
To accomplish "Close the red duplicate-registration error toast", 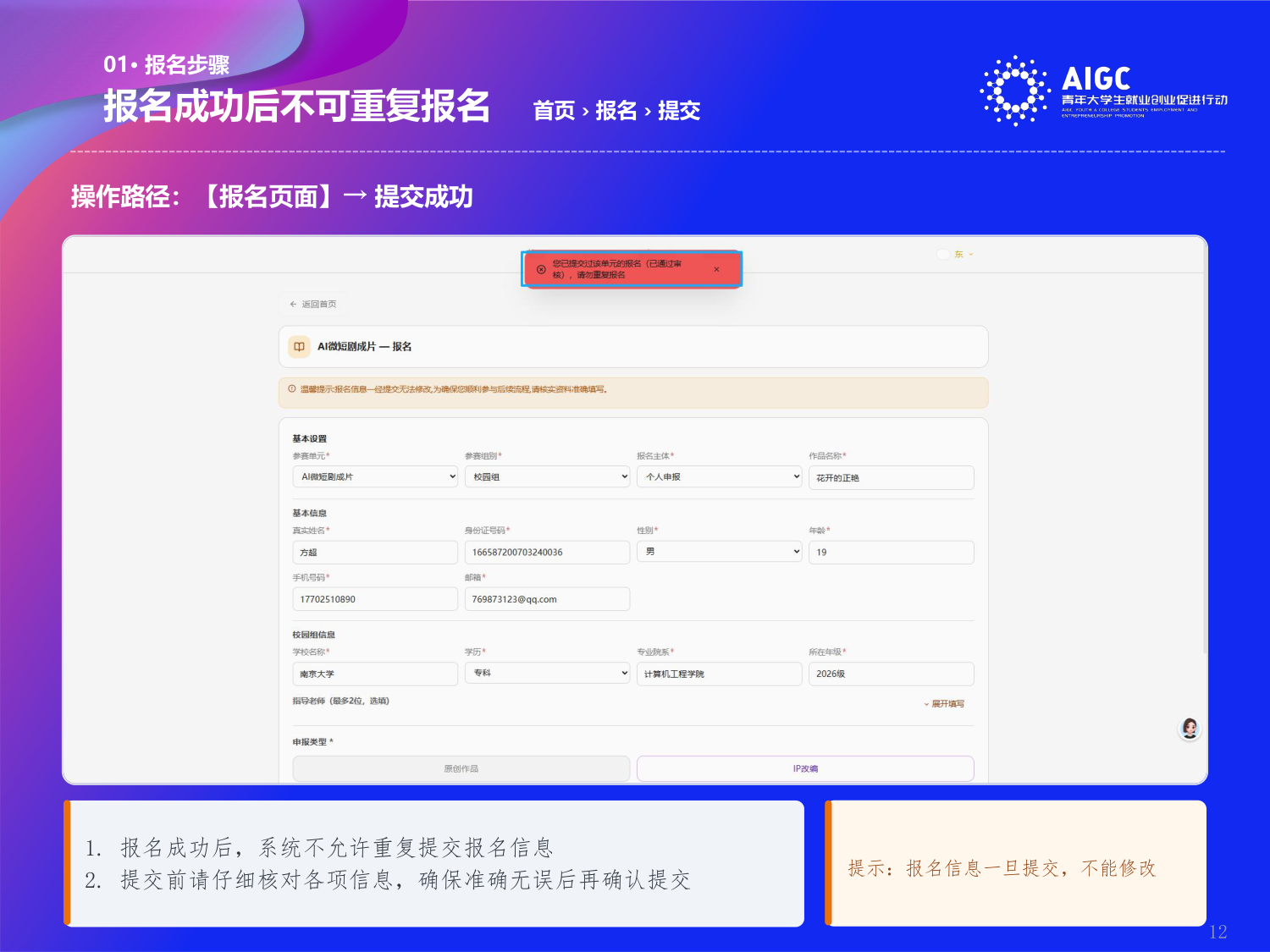I will (x=716, y=269).
